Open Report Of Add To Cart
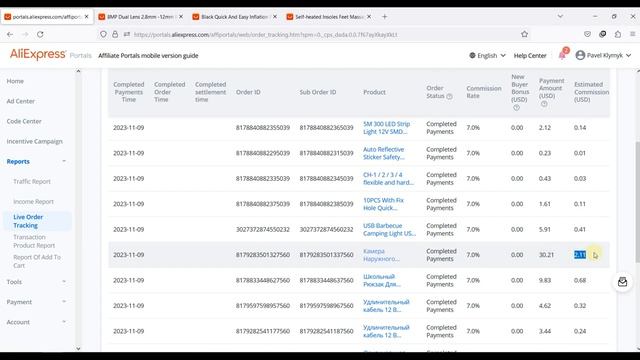 pos(37,261)
